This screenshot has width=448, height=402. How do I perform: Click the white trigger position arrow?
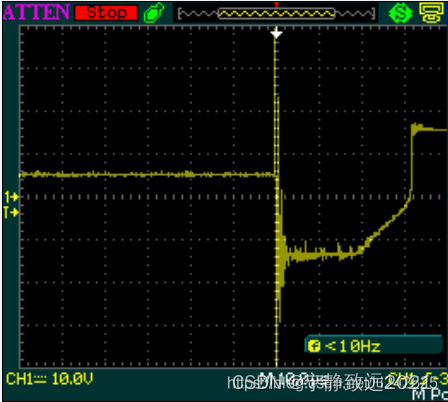coord(276,33)
